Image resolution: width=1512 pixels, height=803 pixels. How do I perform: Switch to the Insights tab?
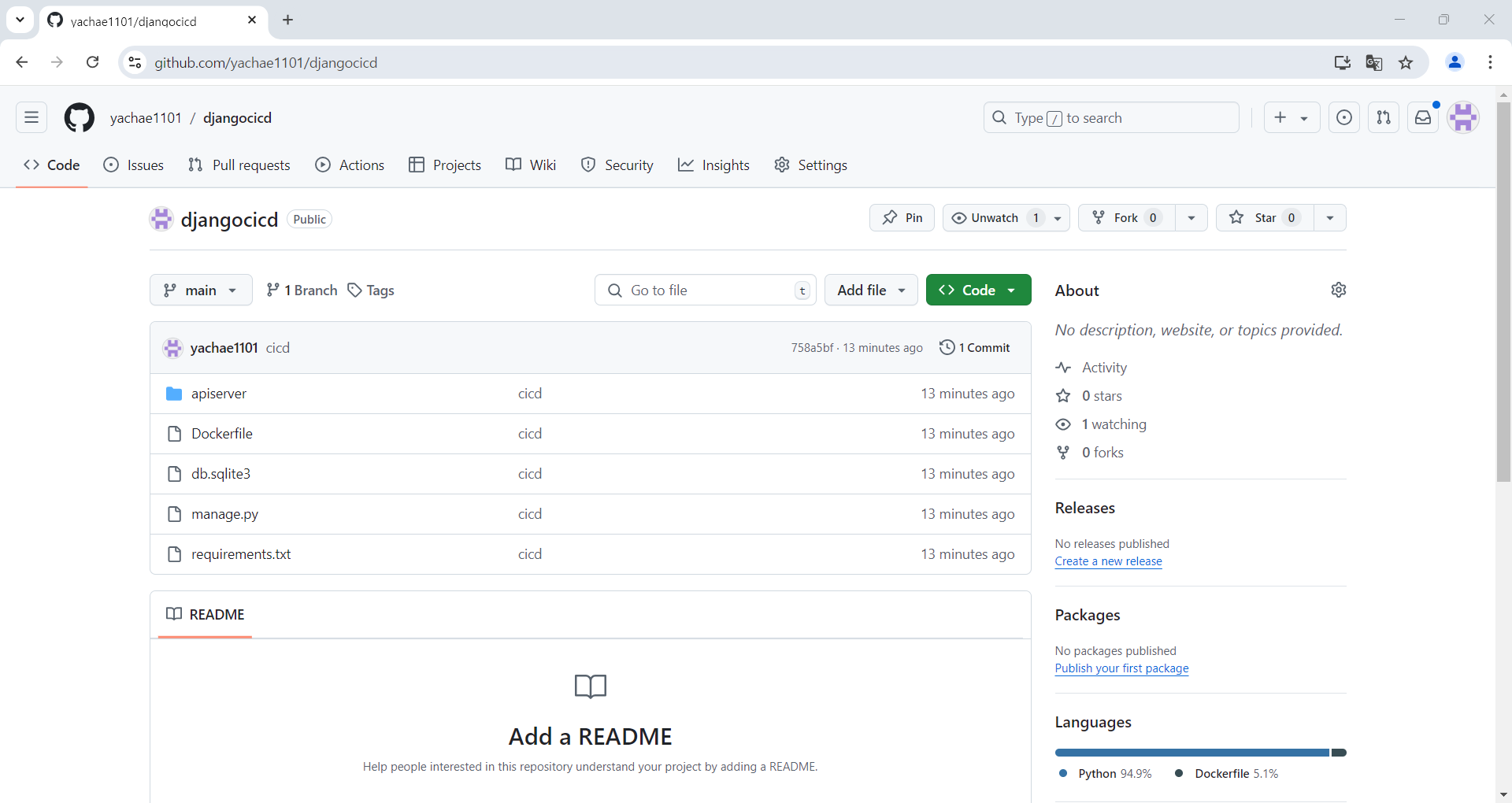(x=714, y=165)
